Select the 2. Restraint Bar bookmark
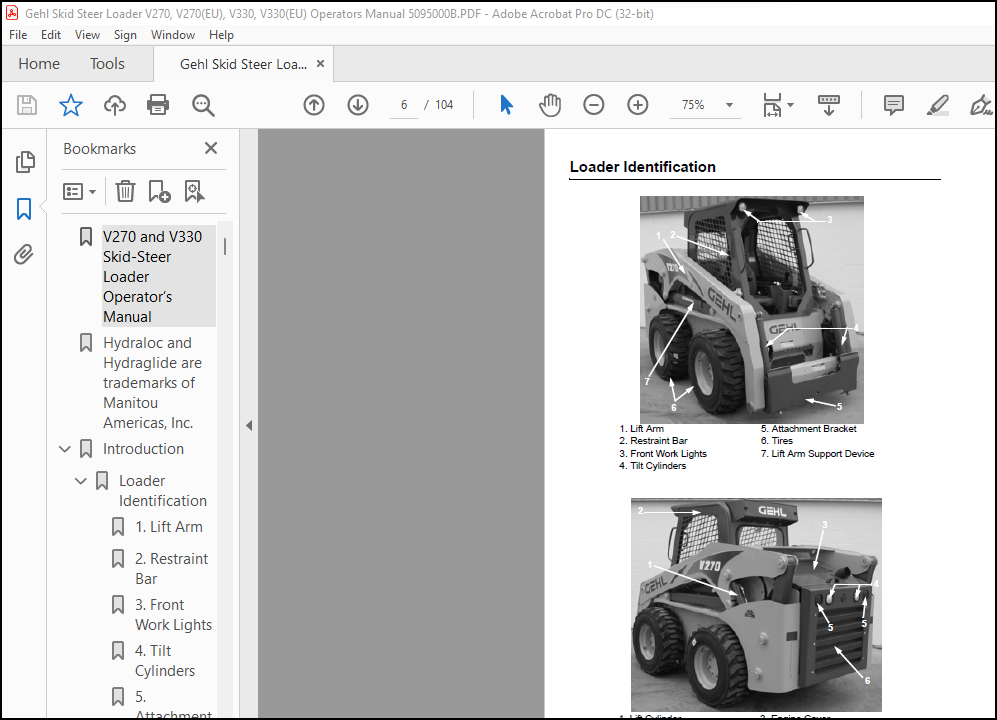The width and height of the screenshot is (997, 720). pos(171,569)
